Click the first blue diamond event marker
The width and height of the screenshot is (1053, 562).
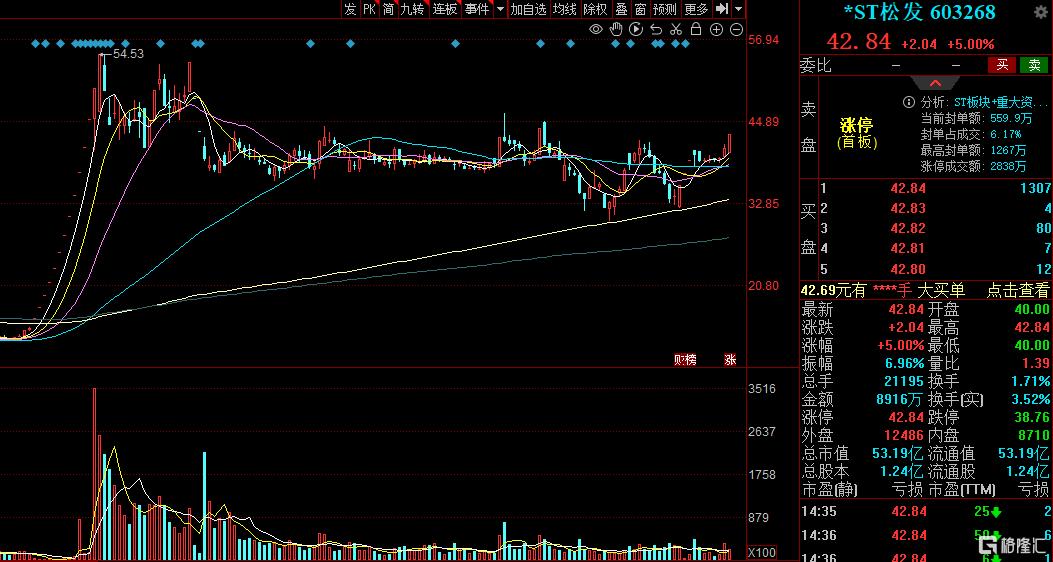(x=36, y=44)
